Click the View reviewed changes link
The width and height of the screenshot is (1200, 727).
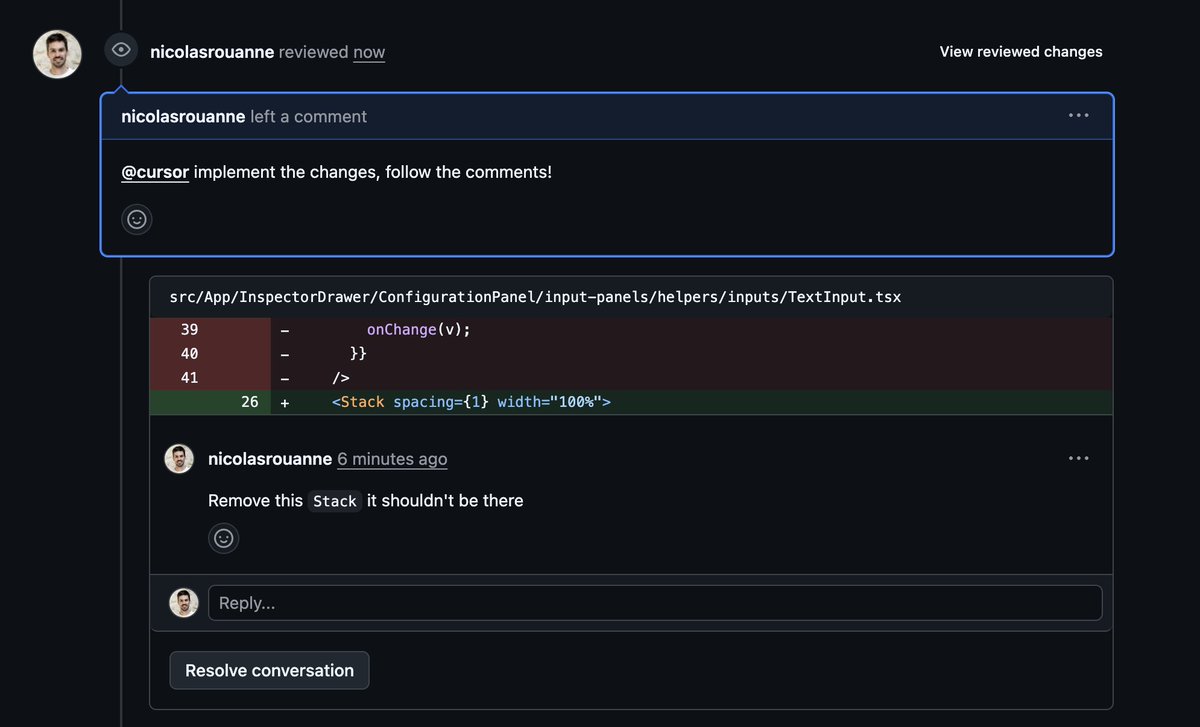[x=1020, y=51]
